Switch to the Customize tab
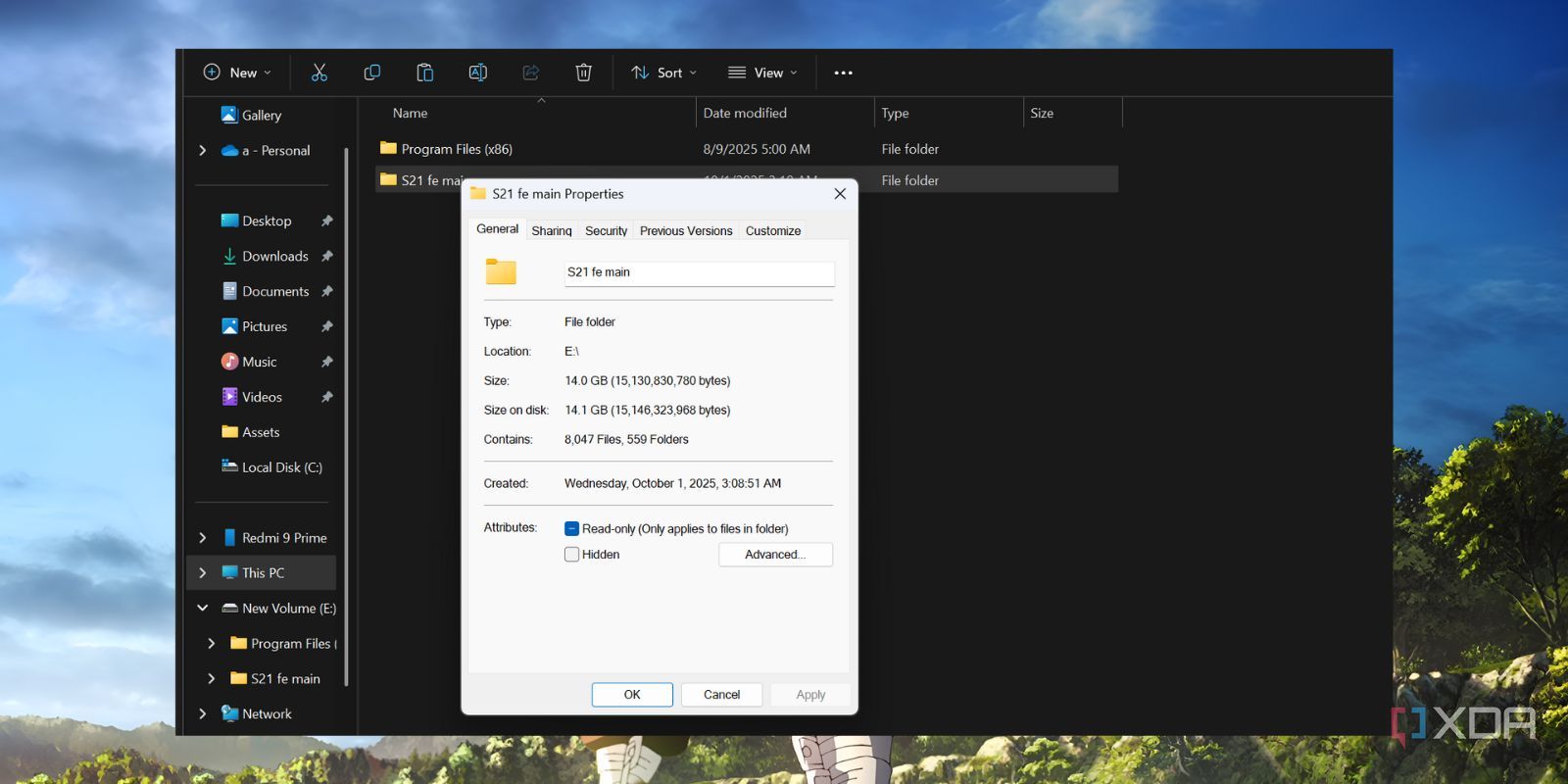The height and width of the screenshot is (784, 1568). 773,231
